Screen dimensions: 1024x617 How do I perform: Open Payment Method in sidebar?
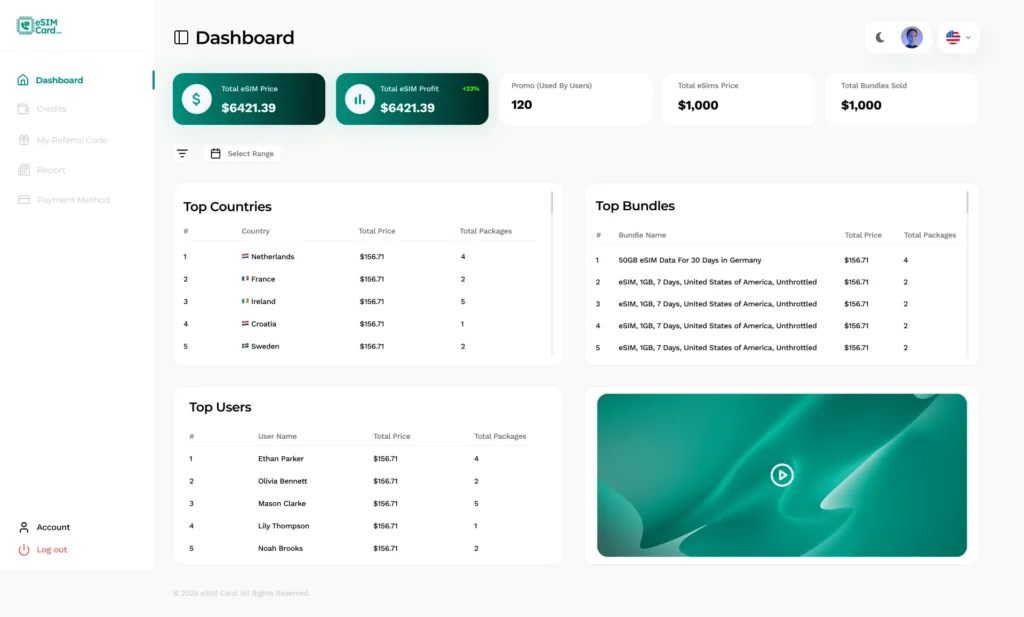pyautogui.click(x=73, y=200)
